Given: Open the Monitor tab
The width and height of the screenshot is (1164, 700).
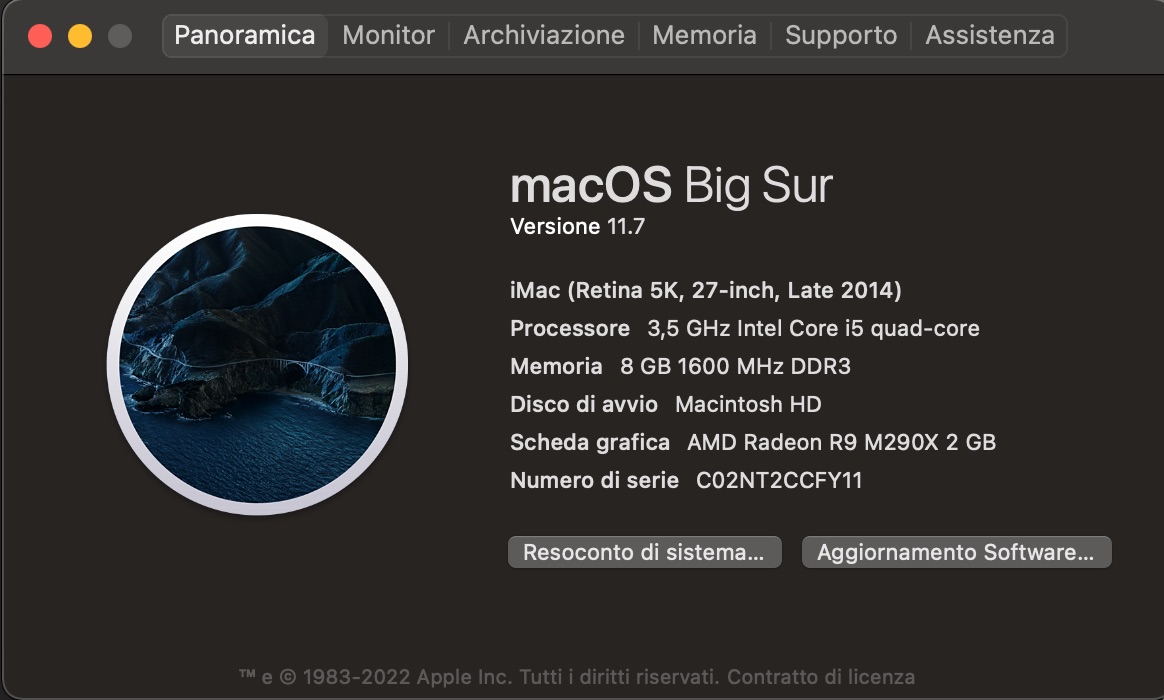Looking at the screenshot, I should [388, 36].
